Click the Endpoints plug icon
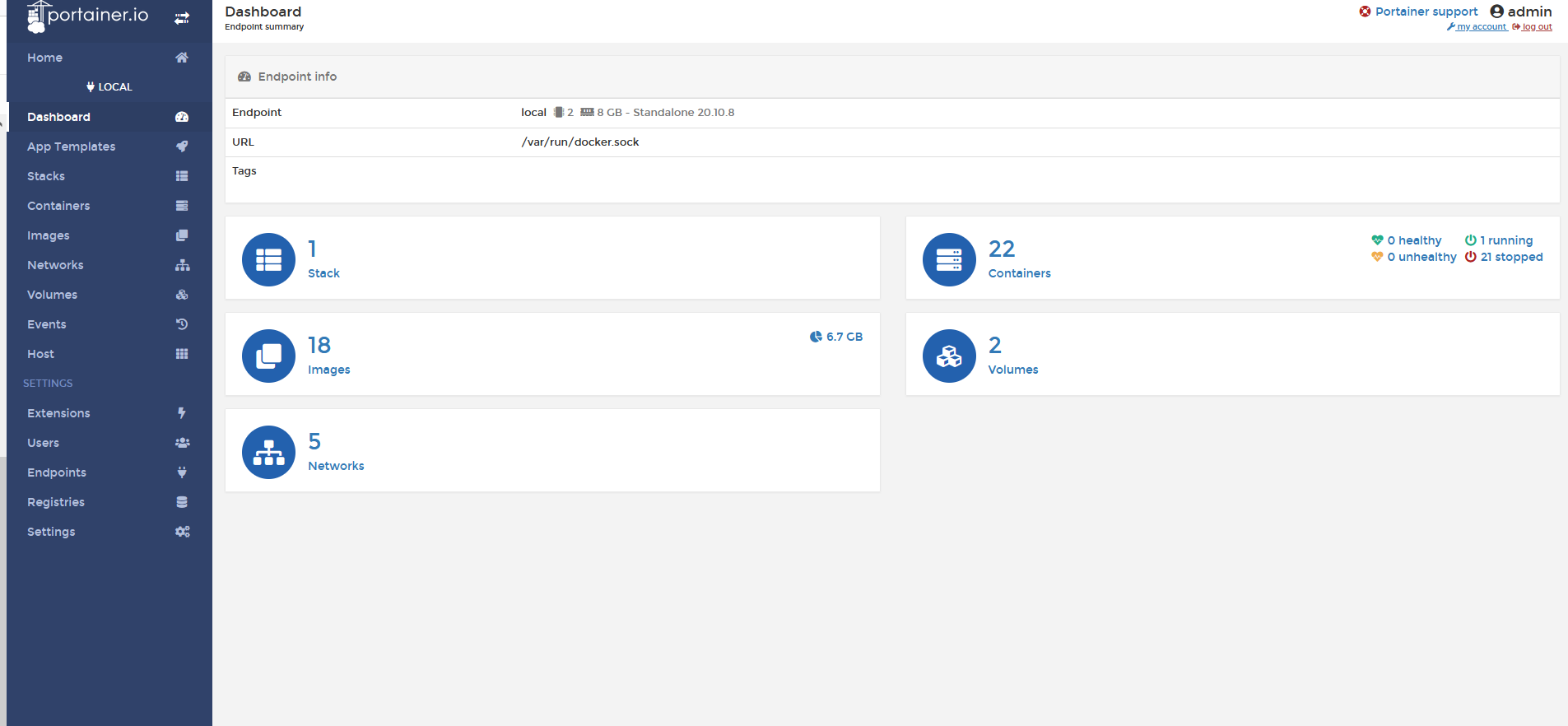The image size is (1568, 726). pos(182,472)
